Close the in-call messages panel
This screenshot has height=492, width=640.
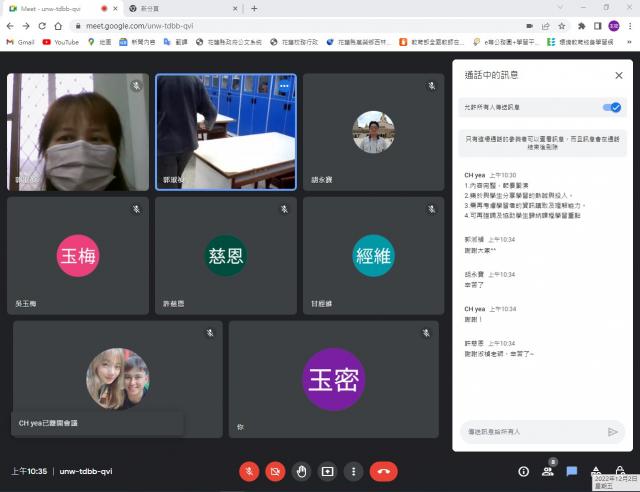coord(618,75)
